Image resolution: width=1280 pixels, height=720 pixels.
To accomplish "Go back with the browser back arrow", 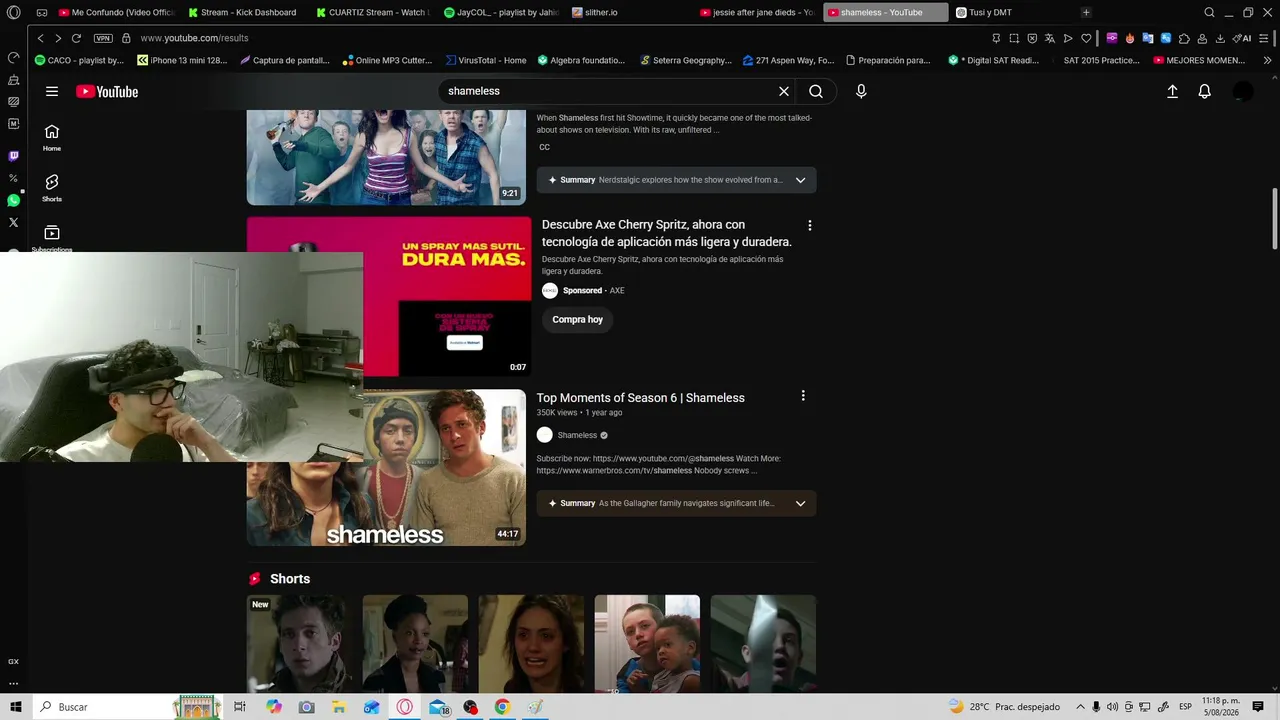I will point(40,38).
